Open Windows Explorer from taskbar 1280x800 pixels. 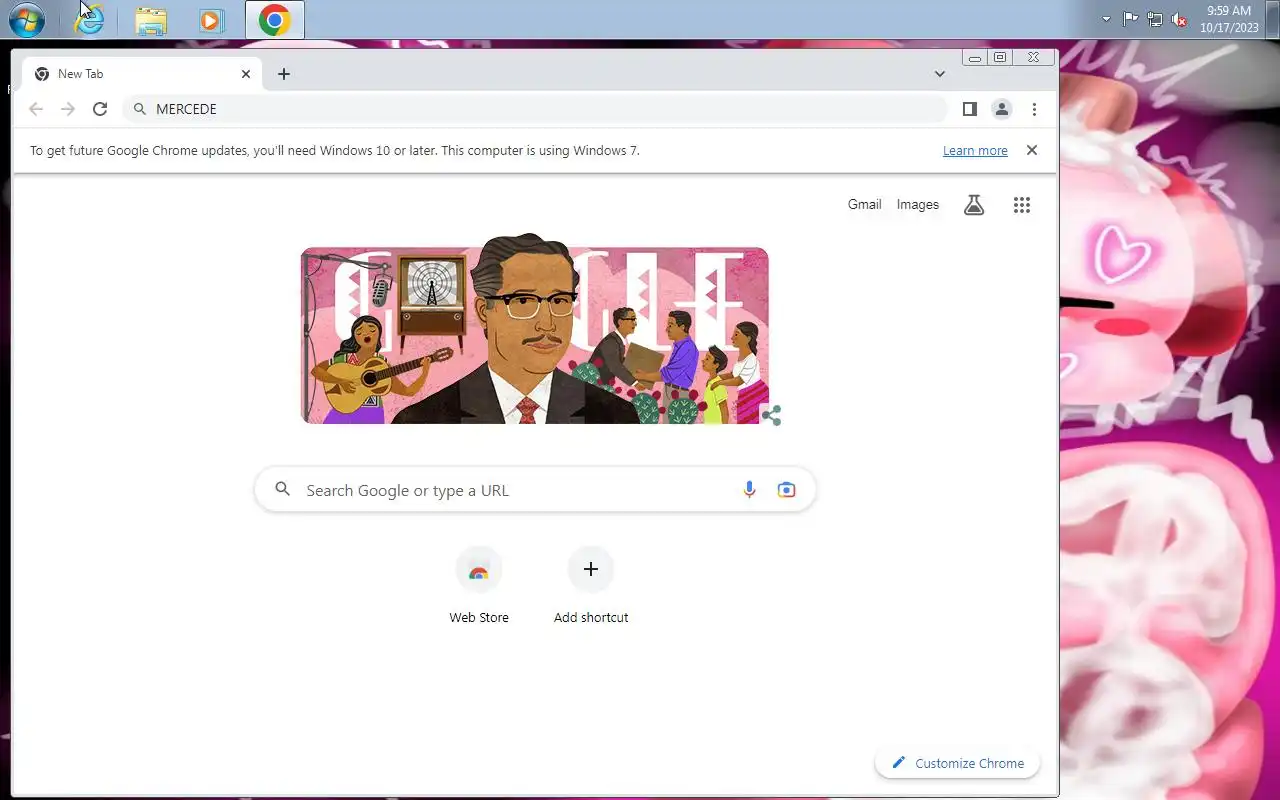pos(151,20)
